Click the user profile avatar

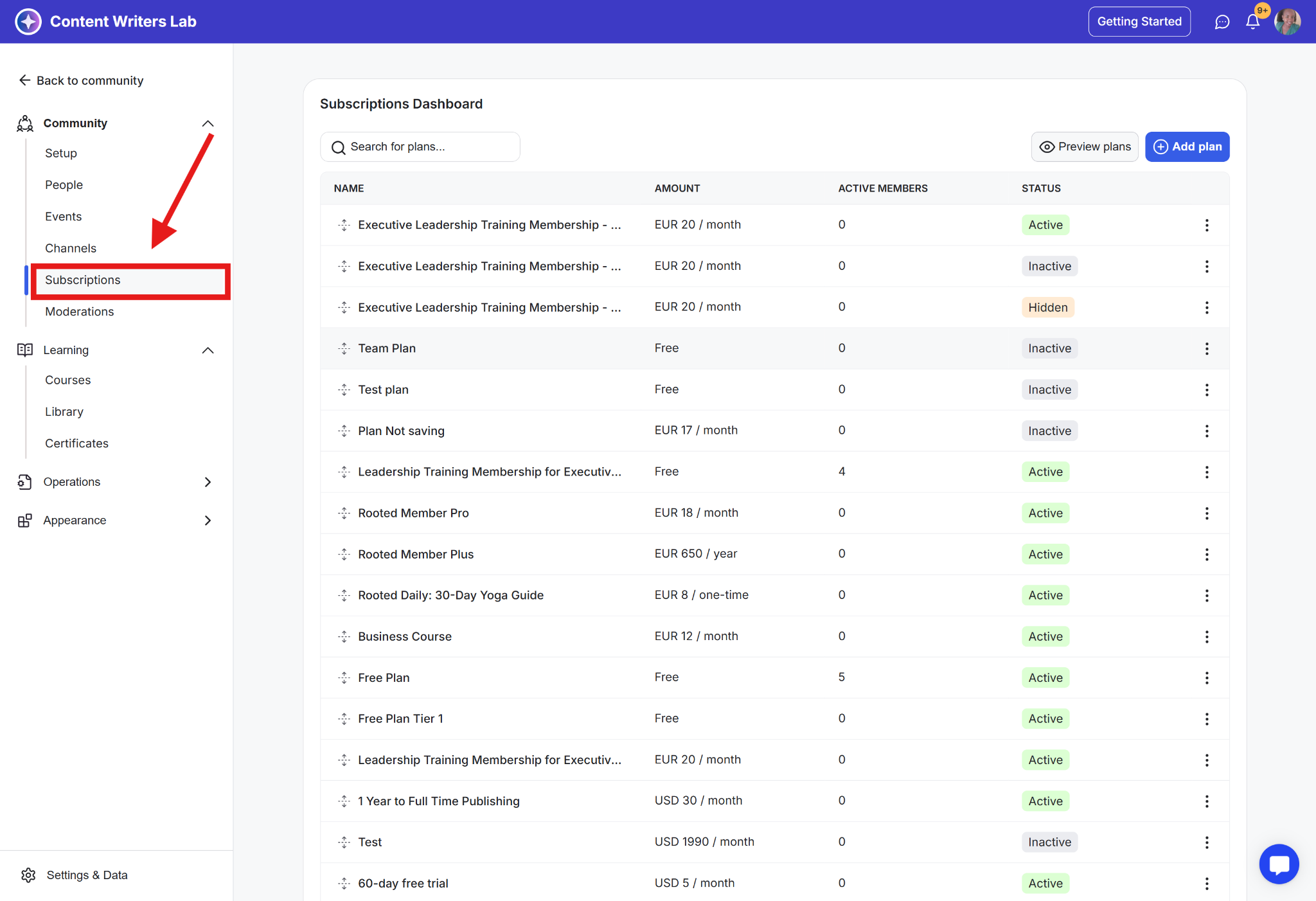tap(1287, 22)
